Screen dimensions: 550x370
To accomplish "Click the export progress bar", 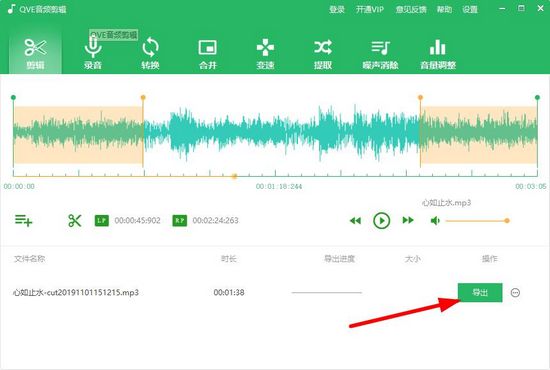I will [x=327, y=292].
